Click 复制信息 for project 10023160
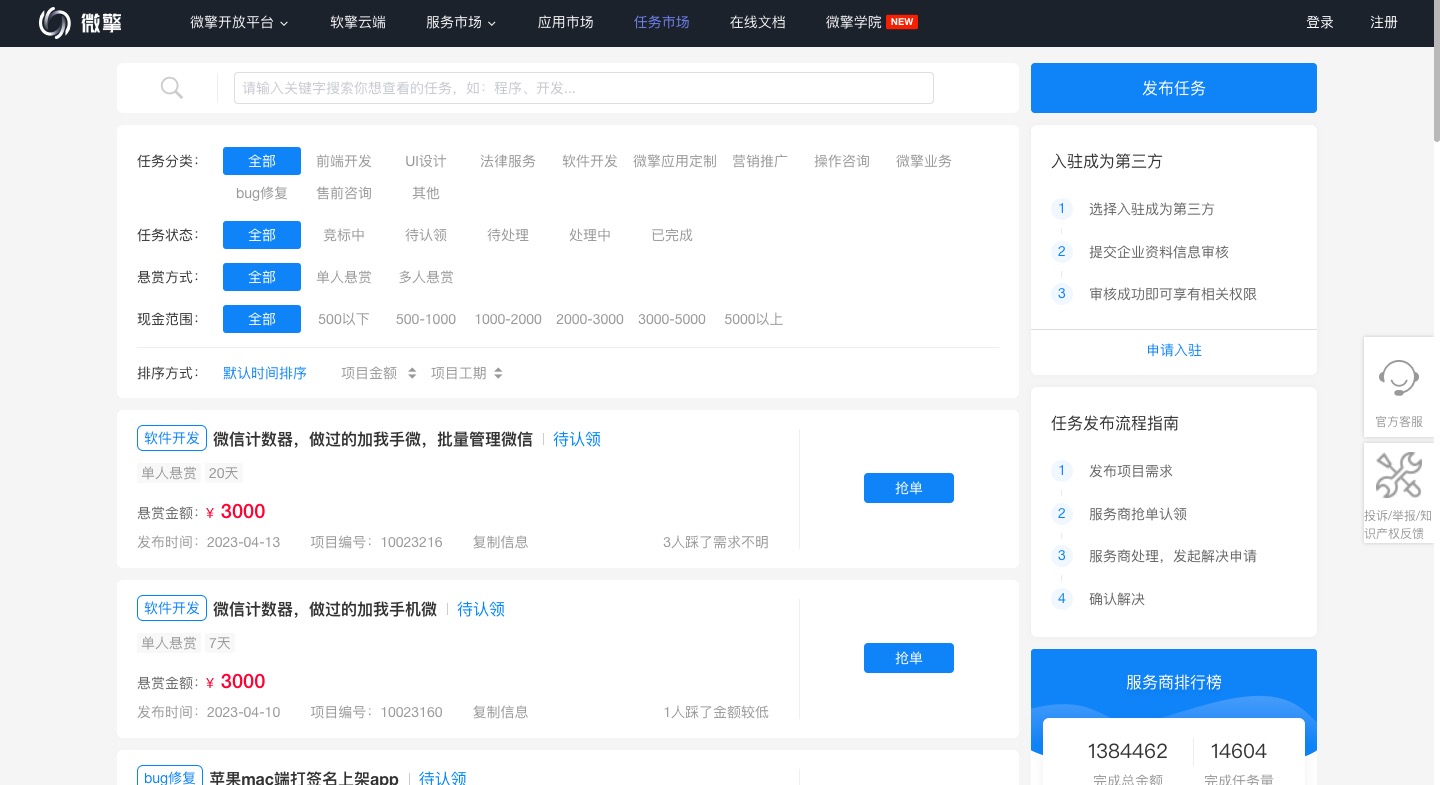This screenshot has height=785, width=1440. 500,712
